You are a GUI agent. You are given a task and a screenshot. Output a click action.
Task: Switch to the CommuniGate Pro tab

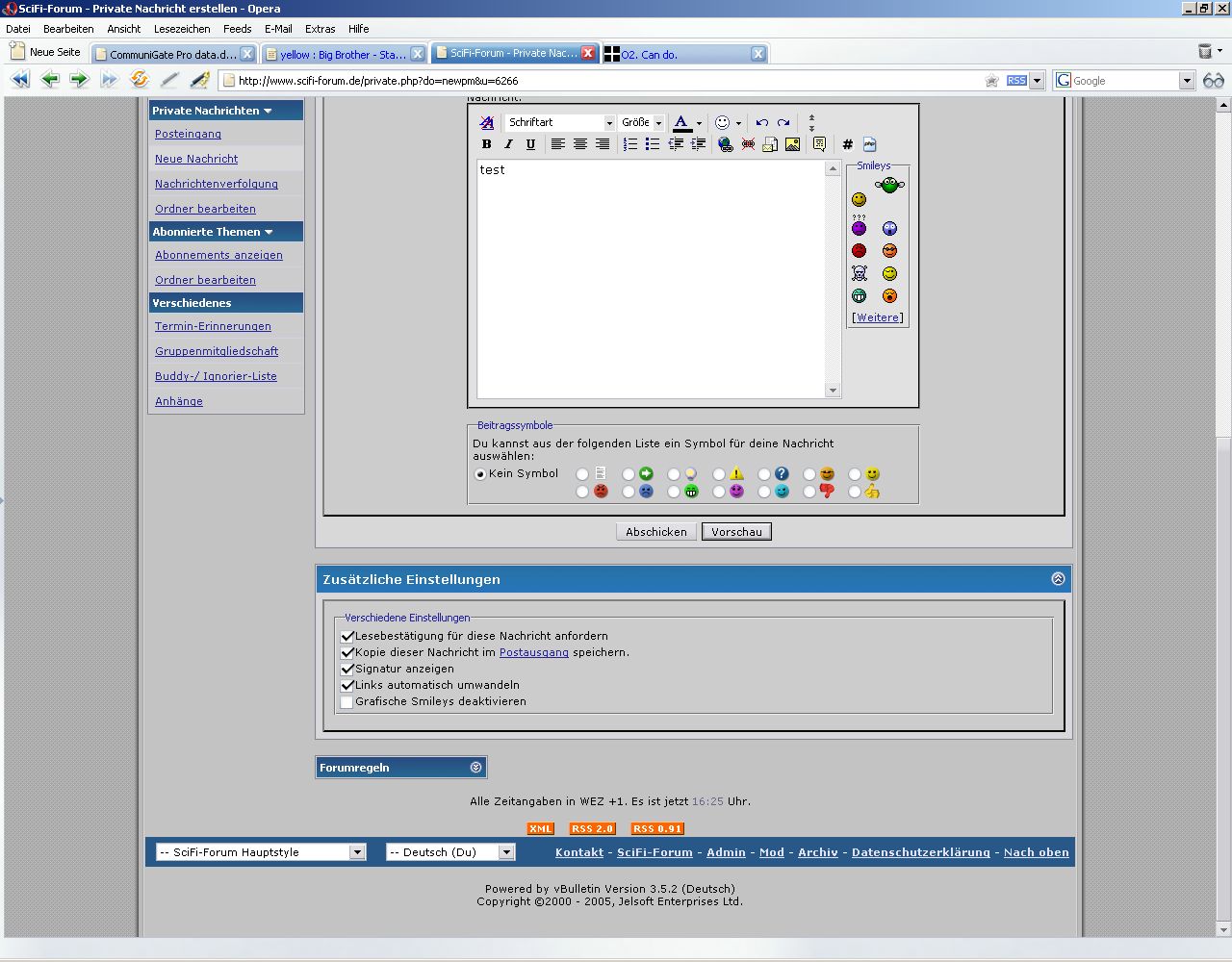click(x=173, y=54)
